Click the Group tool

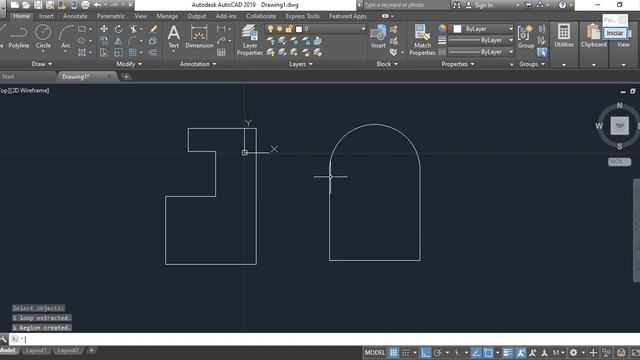[x=525, y=37]
